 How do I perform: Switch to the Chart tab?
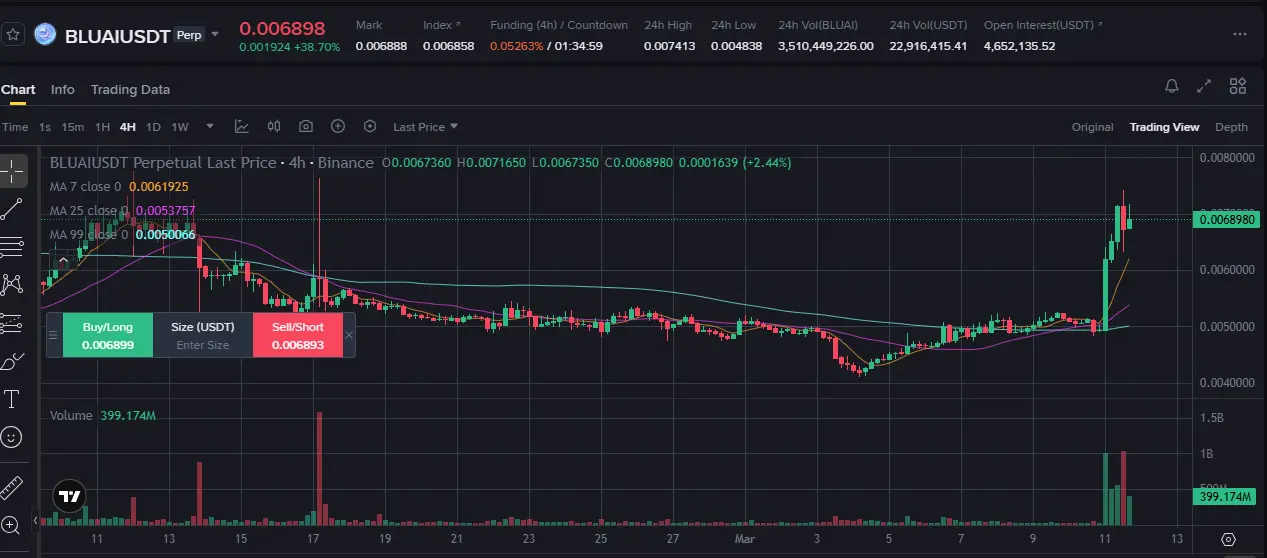pos(18,89)
